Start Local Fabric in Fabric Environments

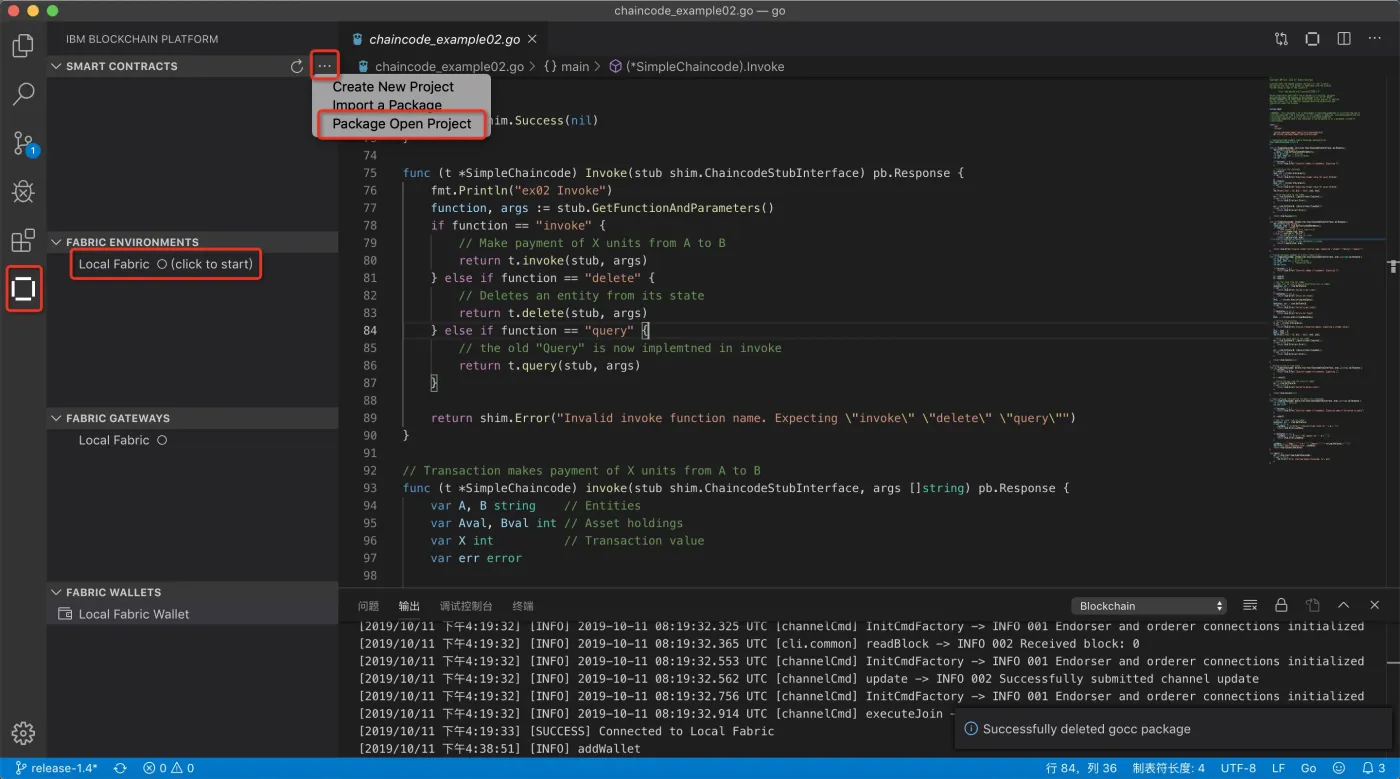click(166, 264)
